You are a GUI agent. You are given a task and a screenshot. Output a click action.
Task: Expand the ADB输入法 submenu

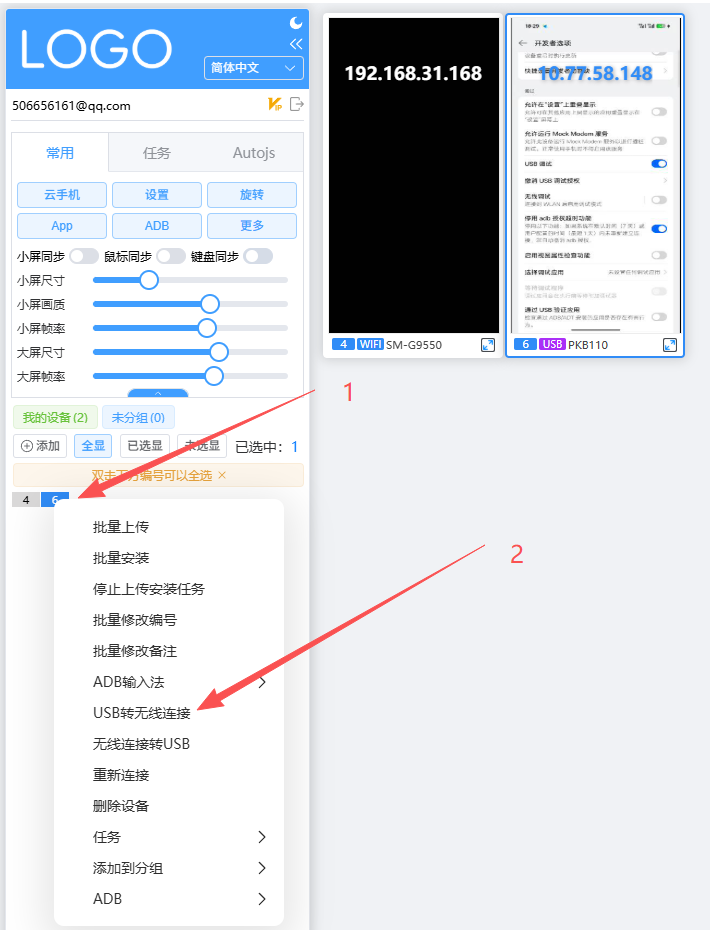169,682
